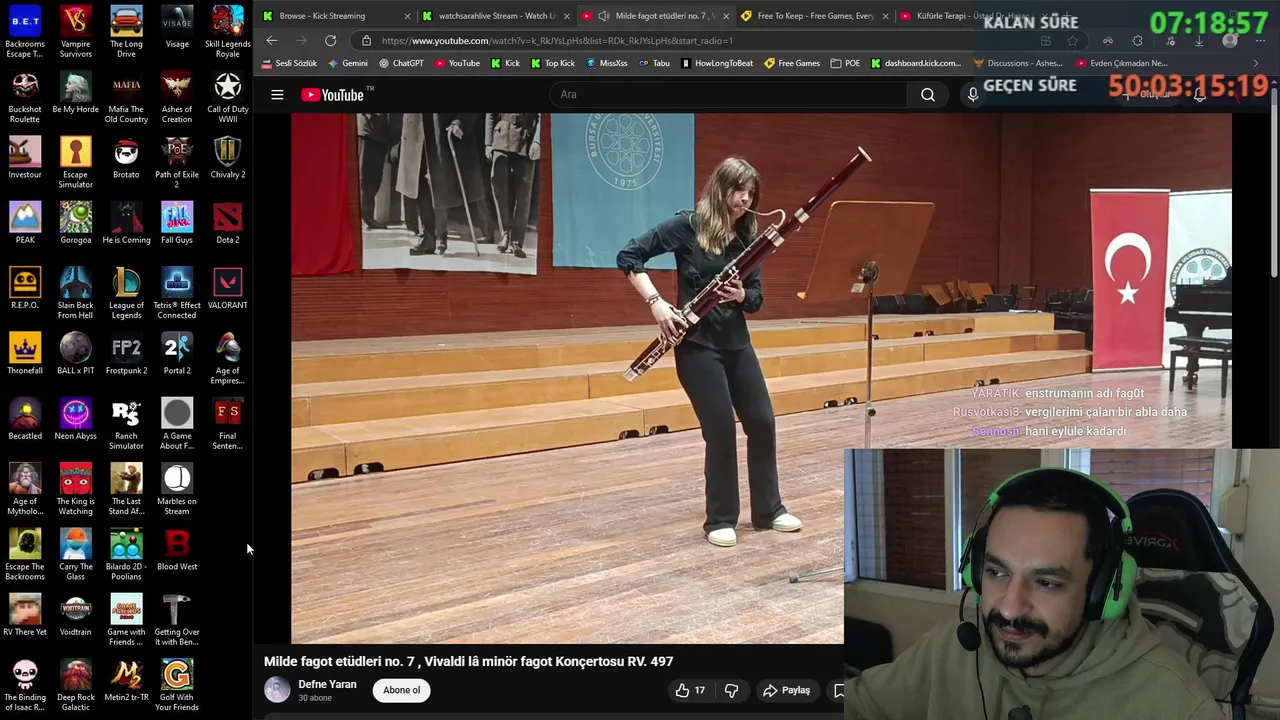Viewport: 1280px width, 720px height.
Task: Select the Path of Exile 2 icon
Action: coord(177,162)
